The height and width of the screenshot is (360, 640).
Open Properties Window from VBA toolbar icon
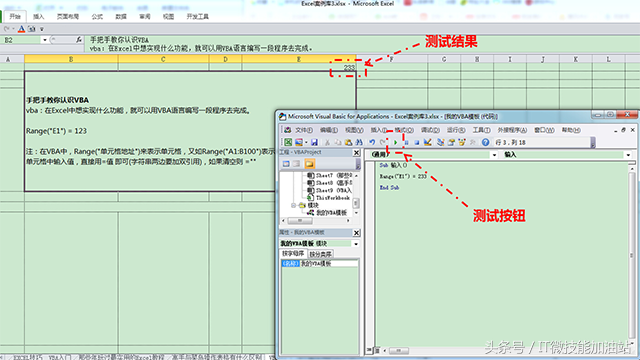[451, 142]
